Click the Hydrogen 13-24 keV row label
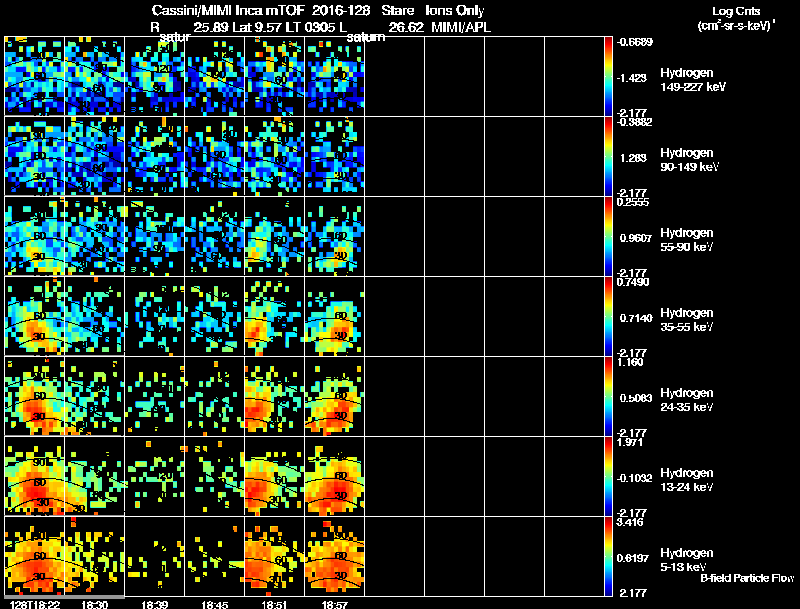Screen dimensions: 800x609 pyautogui.click(x=687, y=479)
